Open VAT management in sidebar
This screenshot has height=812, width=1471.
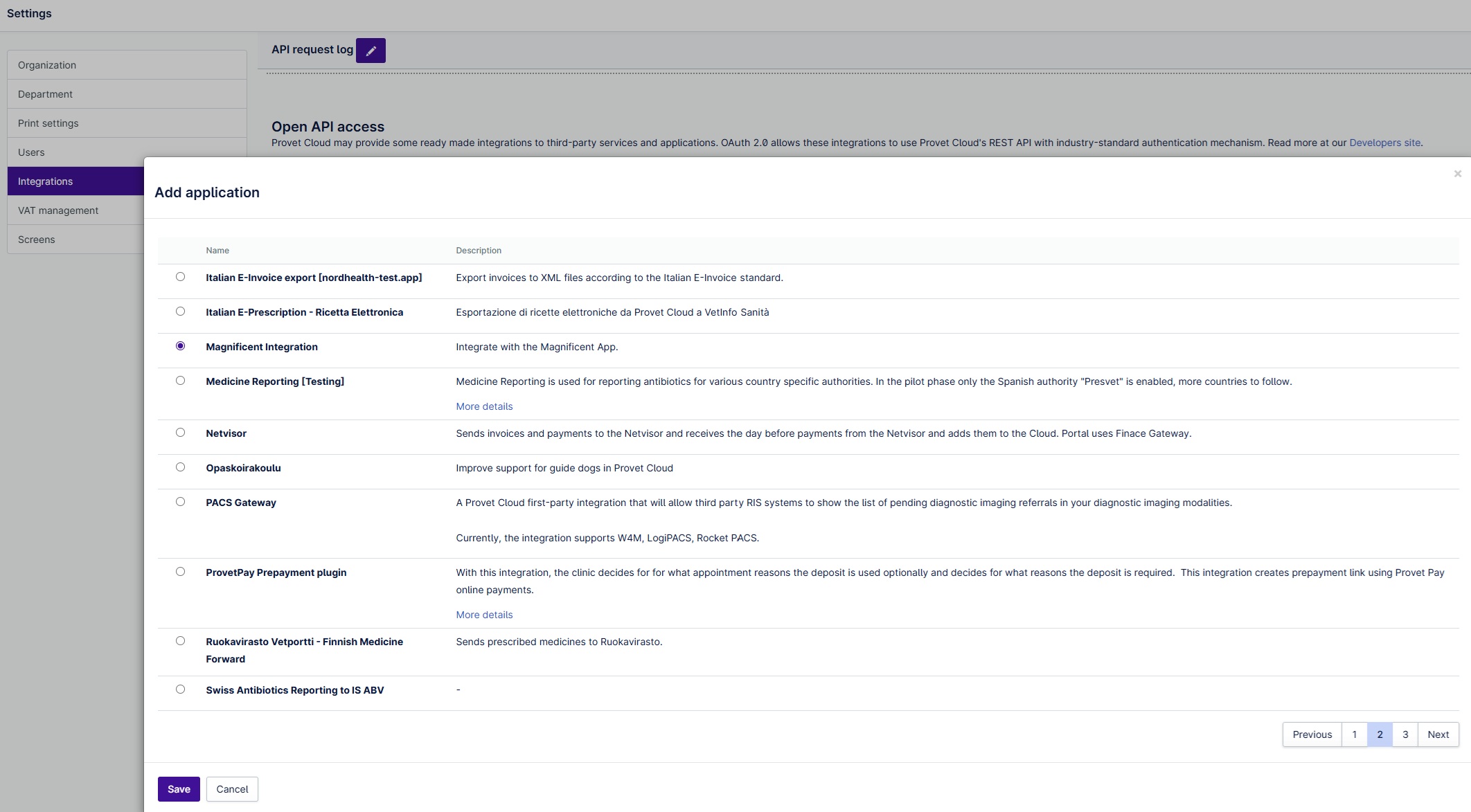[x=76, y=210]
